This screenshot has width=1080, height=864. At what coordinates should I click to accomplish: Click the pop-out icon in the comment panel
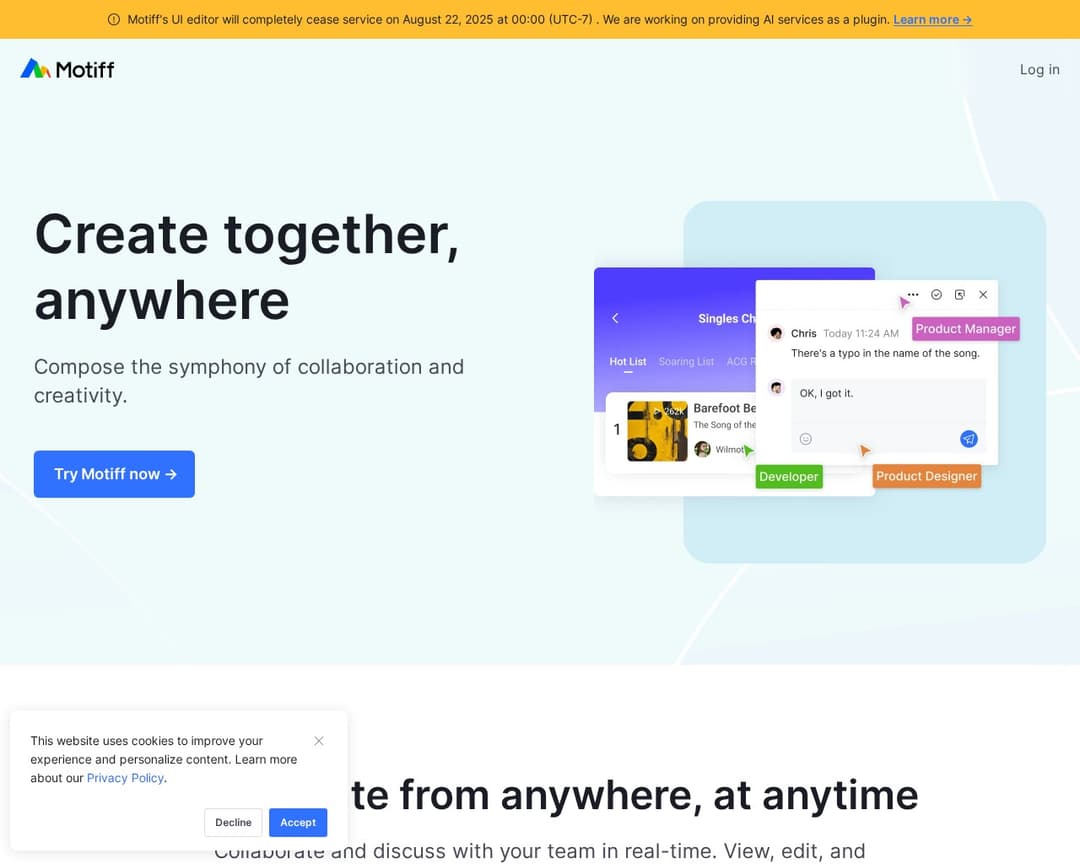960,295
